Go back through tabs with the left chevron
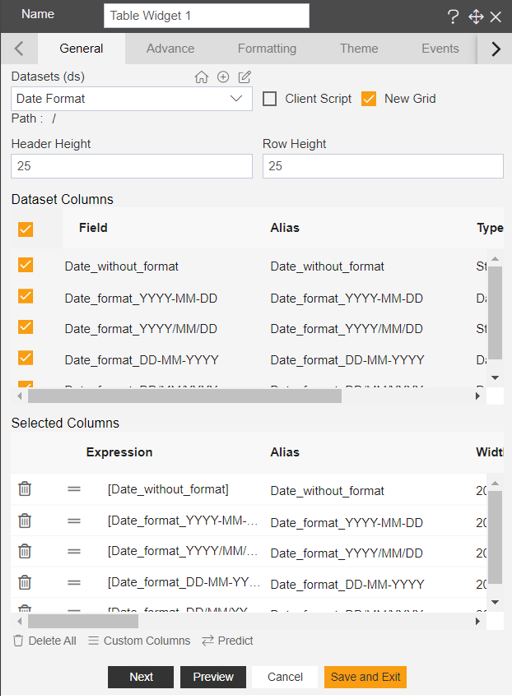This screenshot has width=512, height=696. [19, 48]
